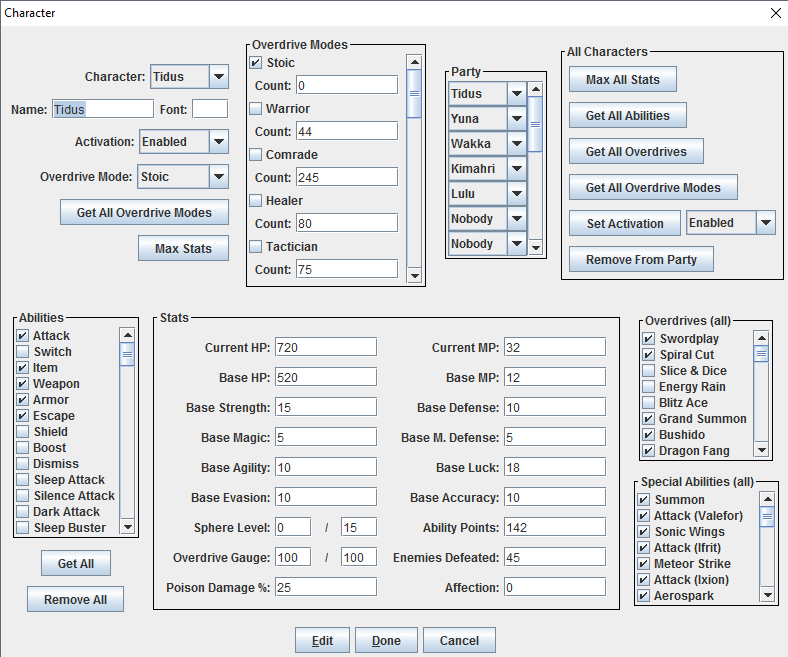The height and width of the screenshot is (657, 788).
Task: Click the Done button
Action: 386,640
